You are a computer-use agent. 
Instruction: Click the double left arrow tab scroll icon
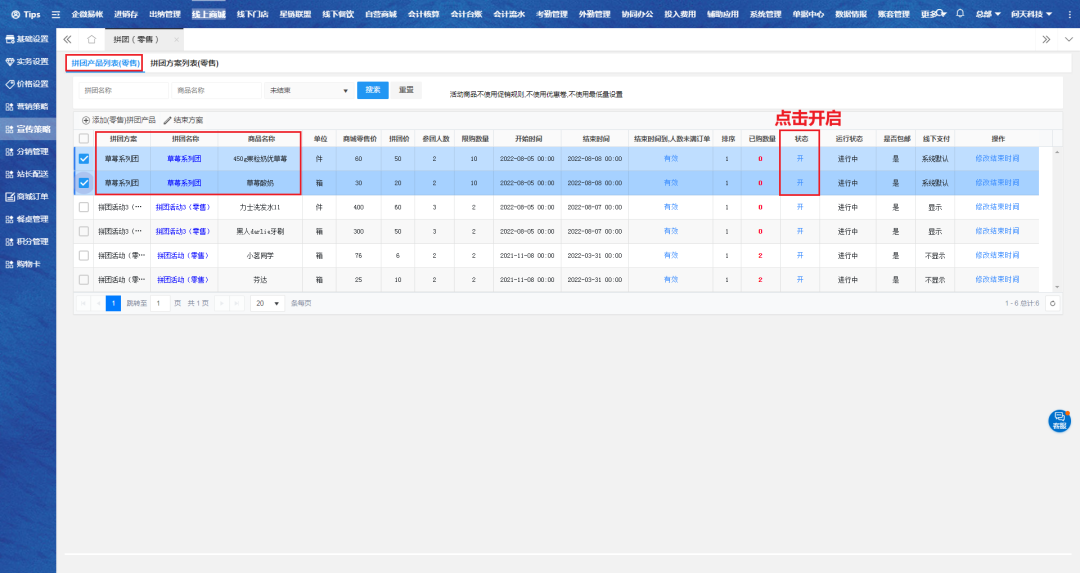67,39
